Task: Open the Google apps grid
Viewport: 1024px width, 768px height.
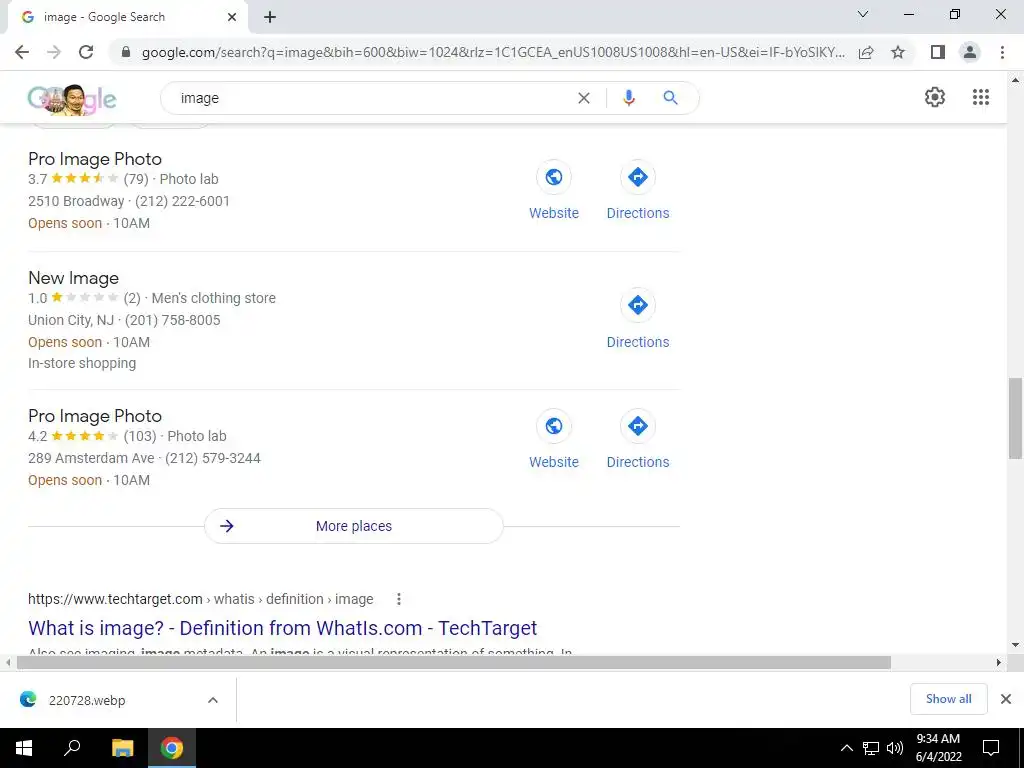Action: [x=981, y=97]
